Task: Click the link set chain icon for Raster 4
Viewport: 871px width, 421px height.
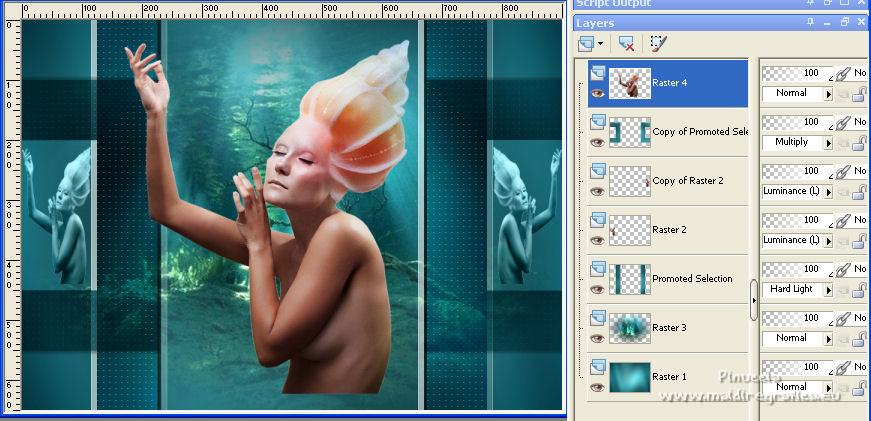Action: 843,73
